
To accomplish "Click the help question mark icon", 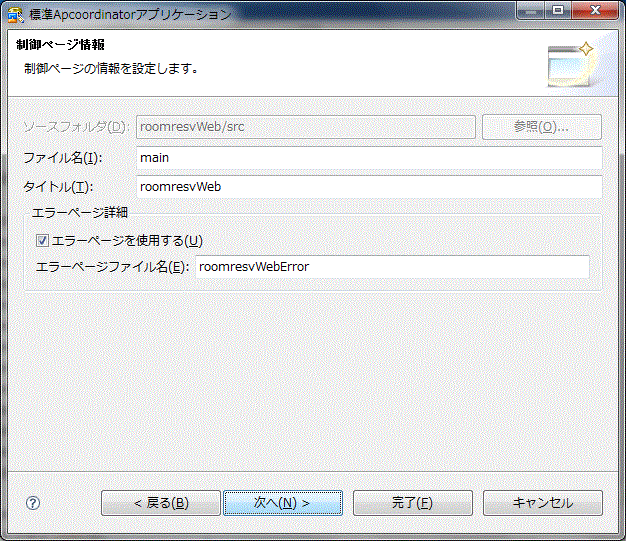I will 33,503.
